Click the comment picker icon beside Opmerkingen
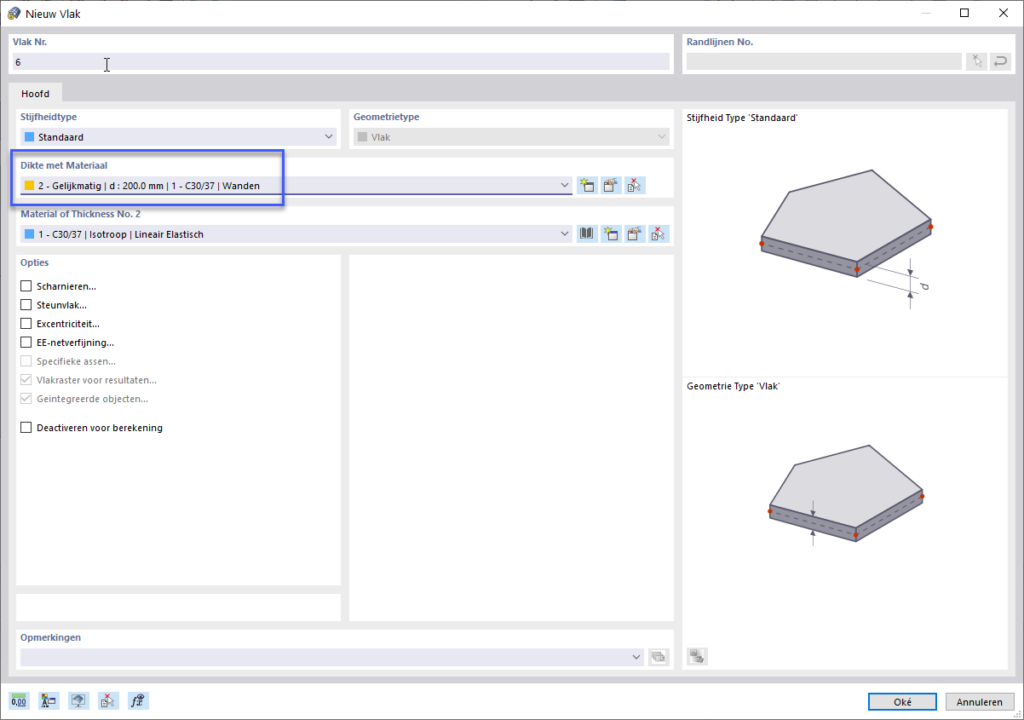The width and height of the screenshot is (1024, 720). (x=659, y=657)
